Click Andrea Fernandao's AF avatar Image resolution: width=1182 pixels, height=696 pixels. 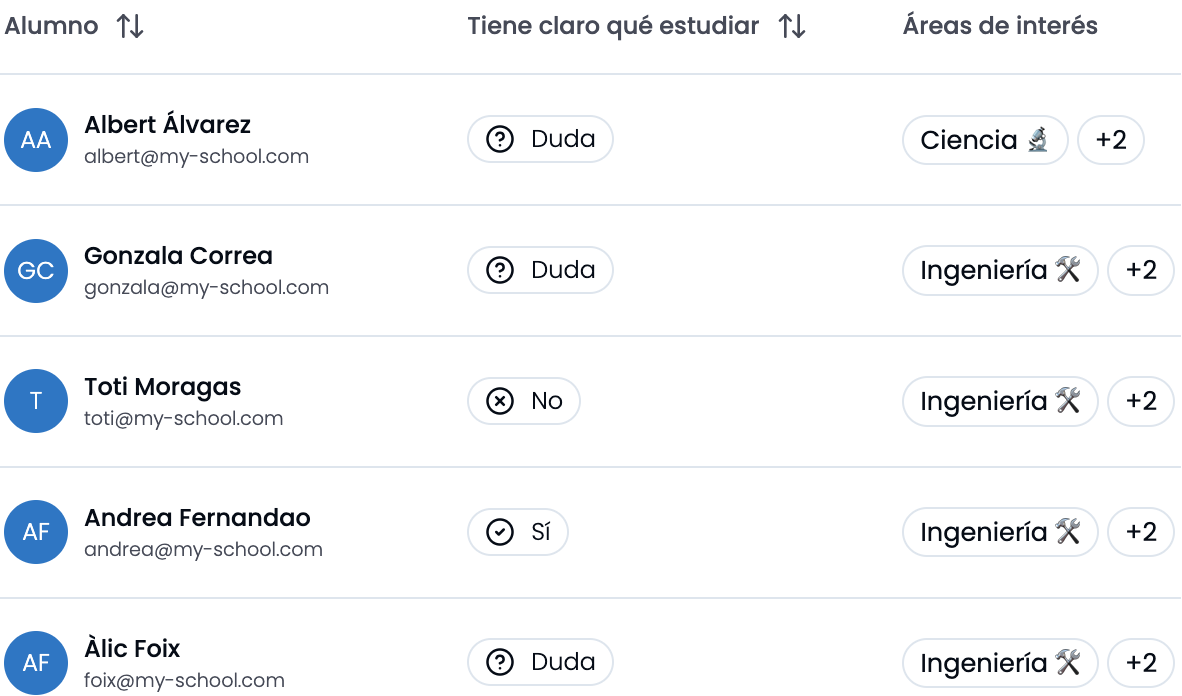pos(36,532)
